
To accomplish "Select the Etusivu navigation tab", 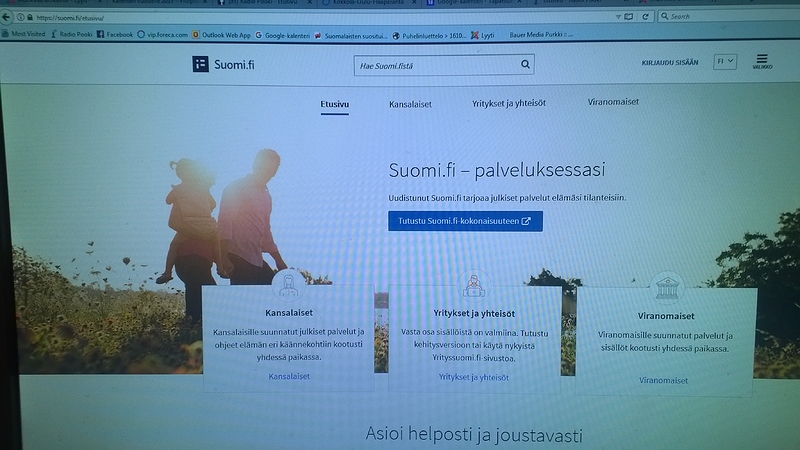I will coord(335,104).
